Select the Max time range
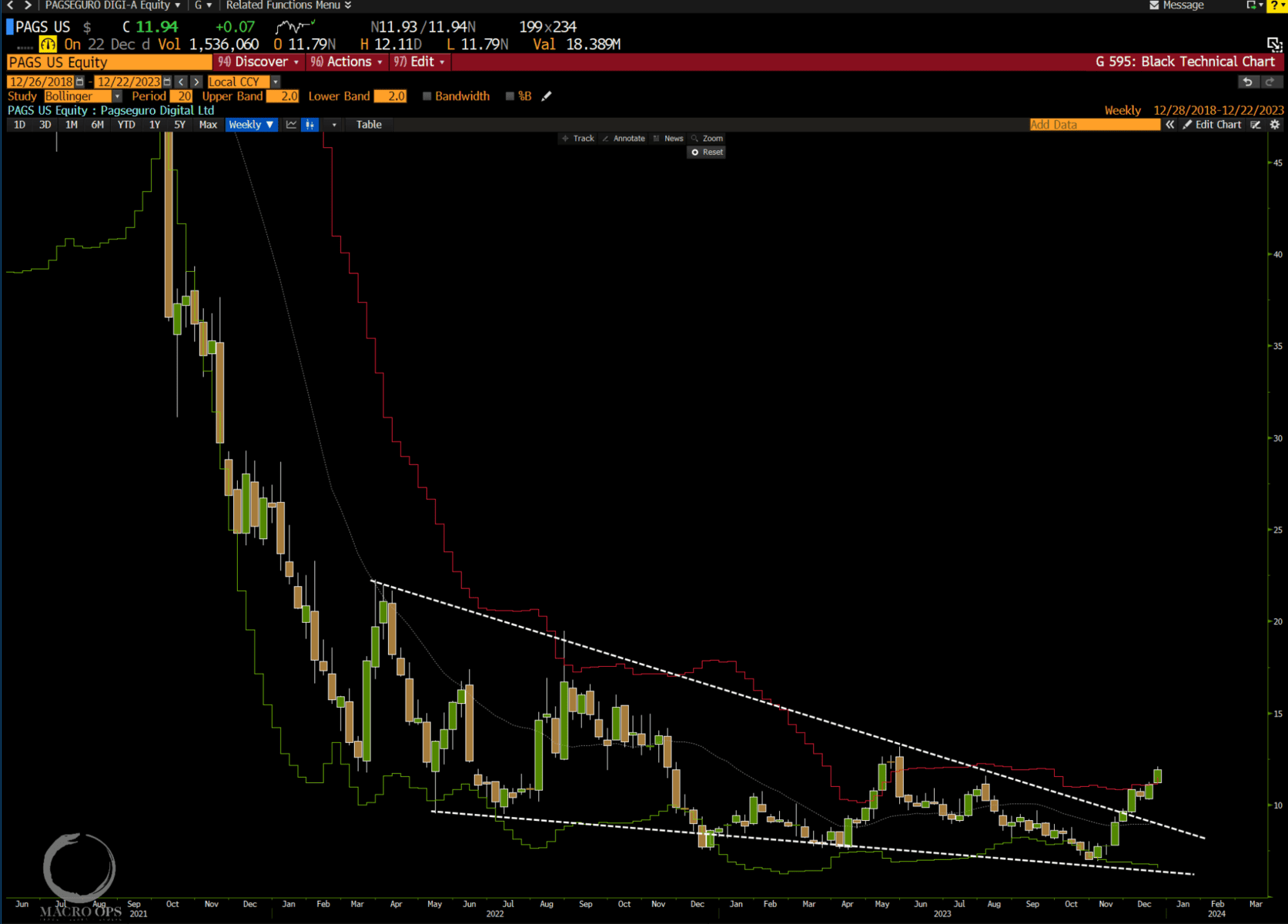This screenshot has width=1288, height=924. [x=208, y=125]
